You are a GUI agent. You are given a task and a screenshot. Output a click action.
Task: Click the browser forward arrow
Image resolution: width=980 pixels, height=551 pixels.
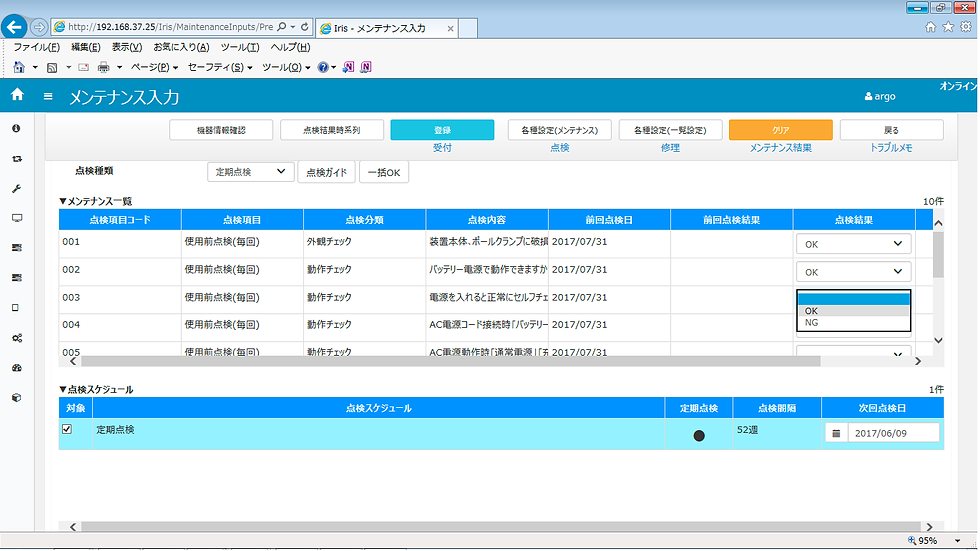click(39, 27)
